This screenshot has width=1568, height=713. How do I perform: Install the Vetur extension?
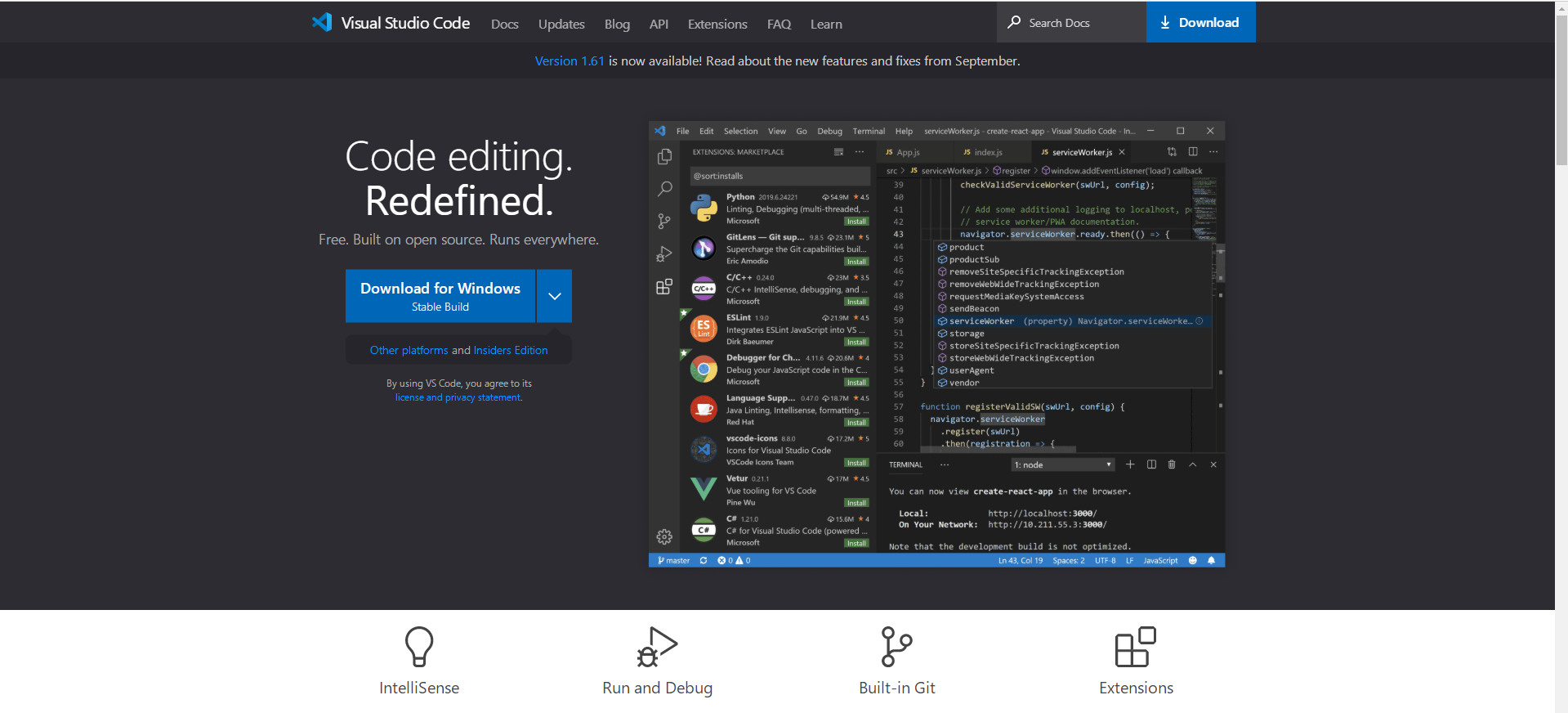coord(856,503)
